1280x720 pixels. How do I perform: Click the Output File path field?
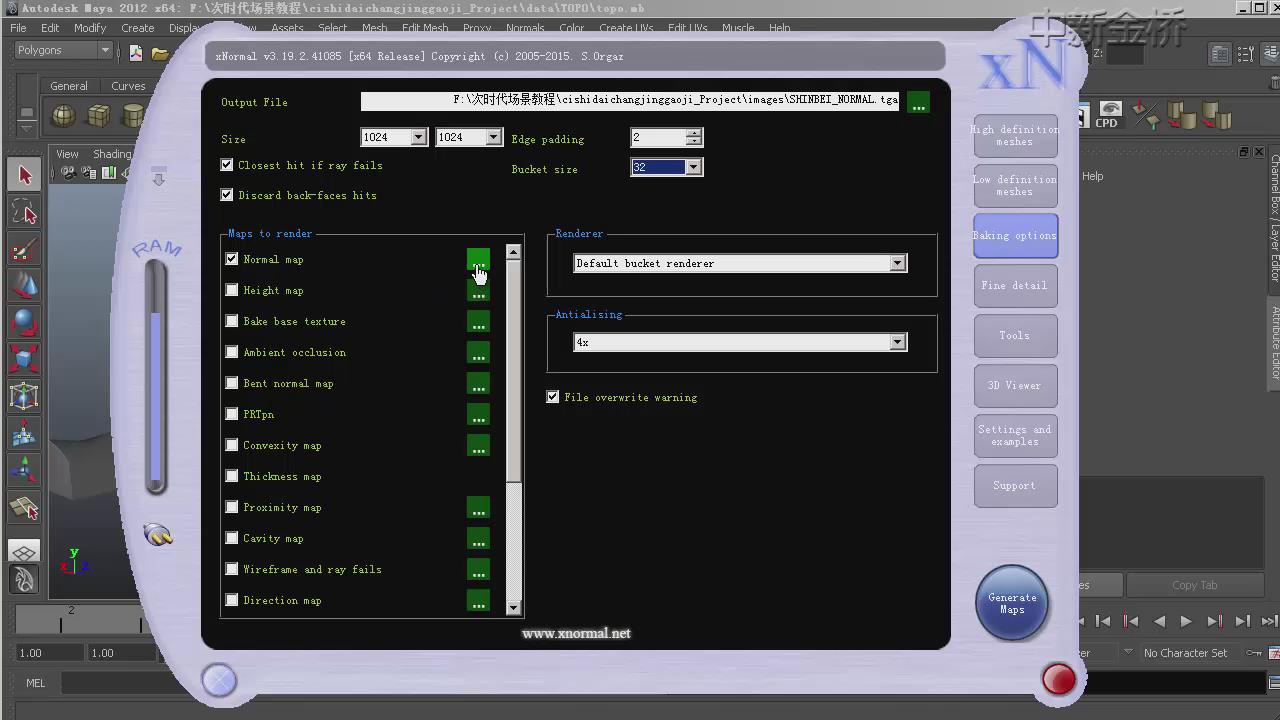click(630, 100)
